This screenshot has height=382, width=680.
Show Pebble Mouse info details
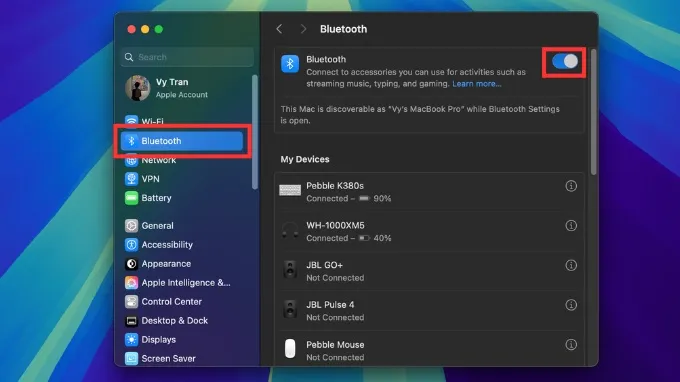pyautogui.click(x=571, y=345)
